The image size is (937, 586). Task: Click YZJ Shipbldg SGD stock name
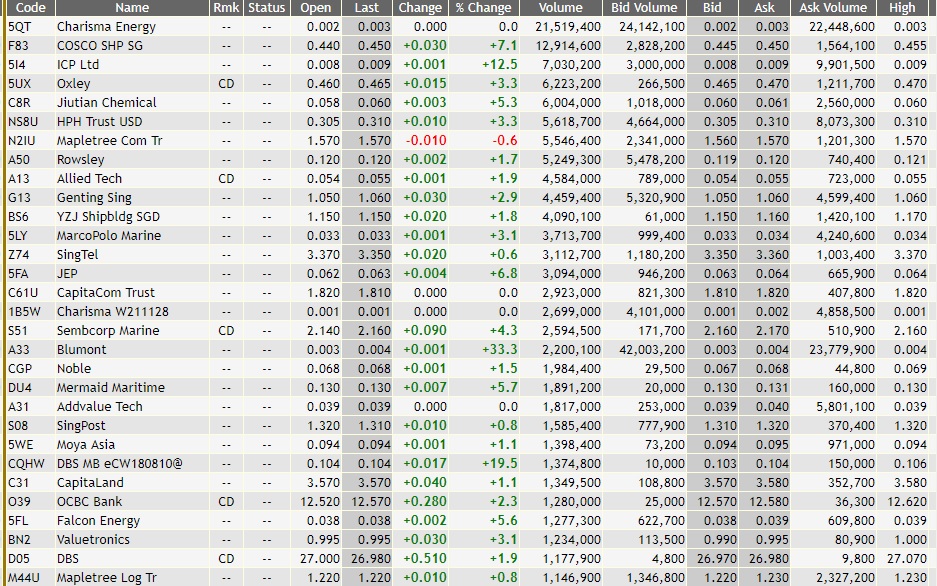click(108, 217)
